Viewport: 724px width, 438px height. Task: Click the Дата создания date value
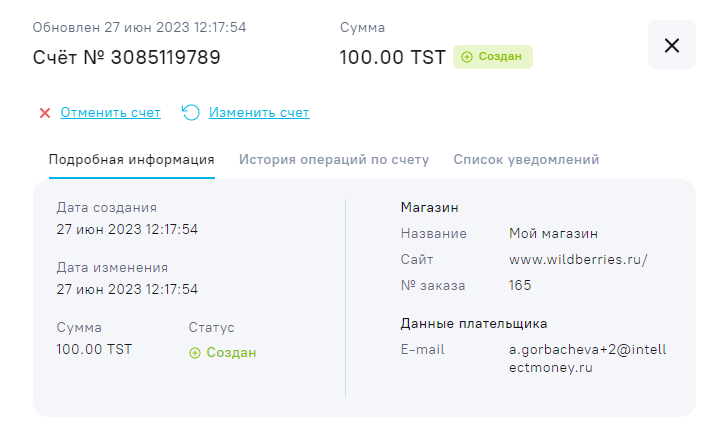point(127,229)
